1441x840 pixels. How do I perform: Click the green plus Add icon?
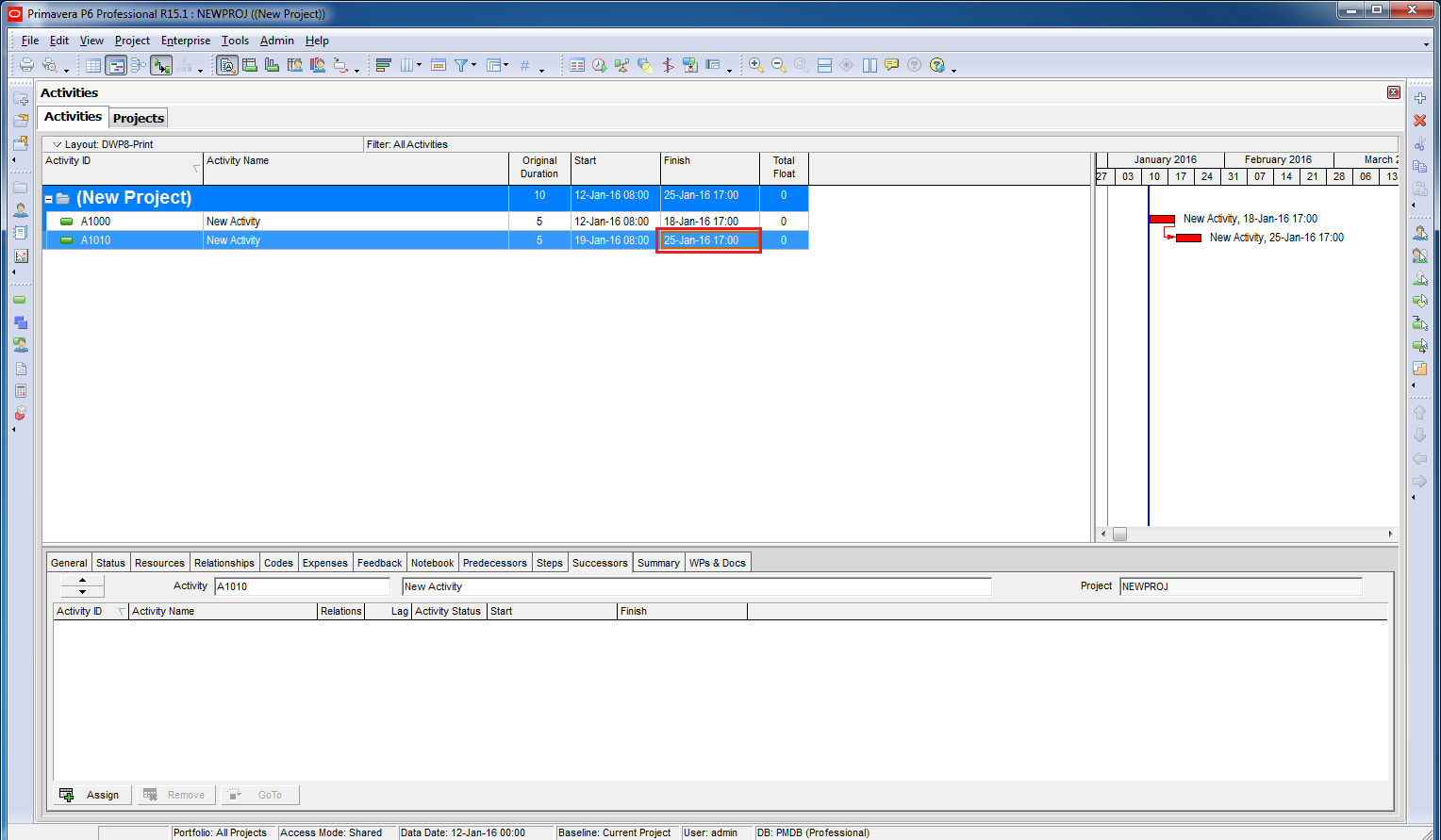click(x=1420, y=98)
